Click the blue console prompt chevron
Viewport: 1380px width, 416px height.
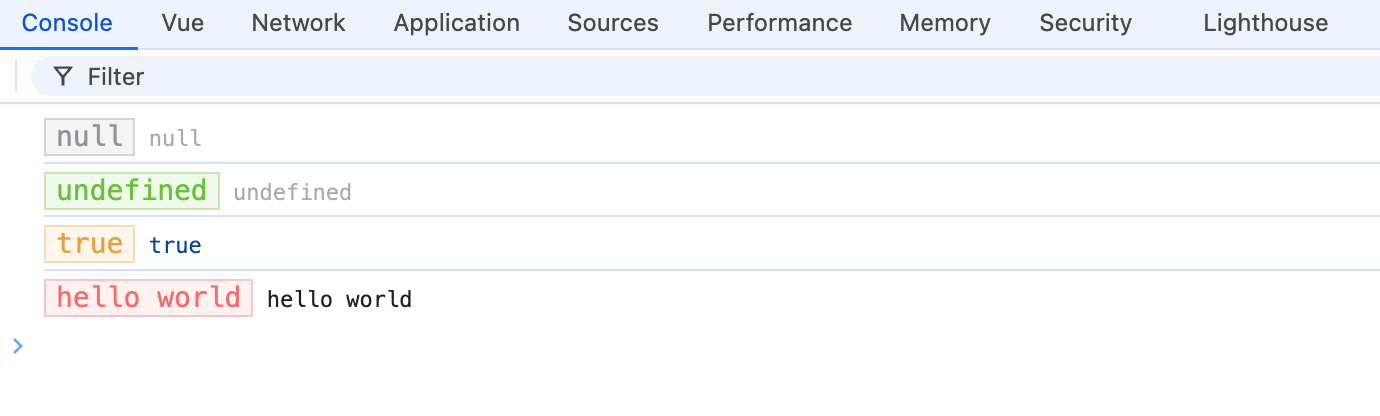coord(17,346)
